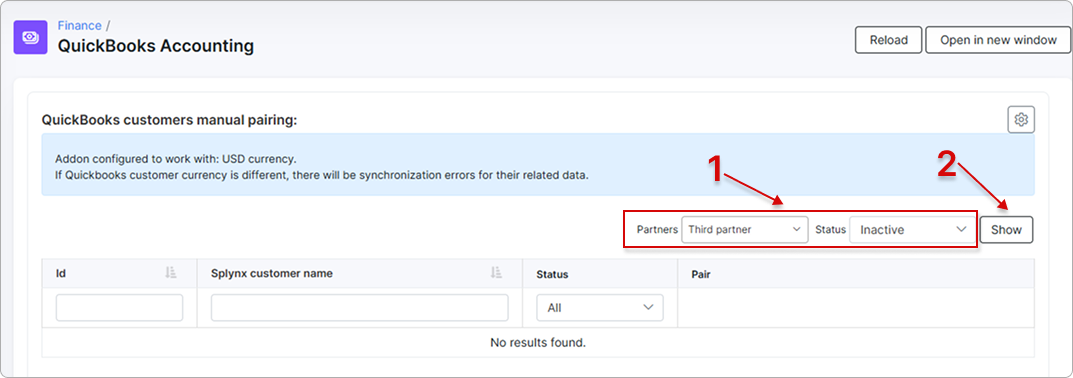Open the Status column filter set to All
Image resolution: width=1073 pixels, height=378 pixels.
(x=600, y=308)
